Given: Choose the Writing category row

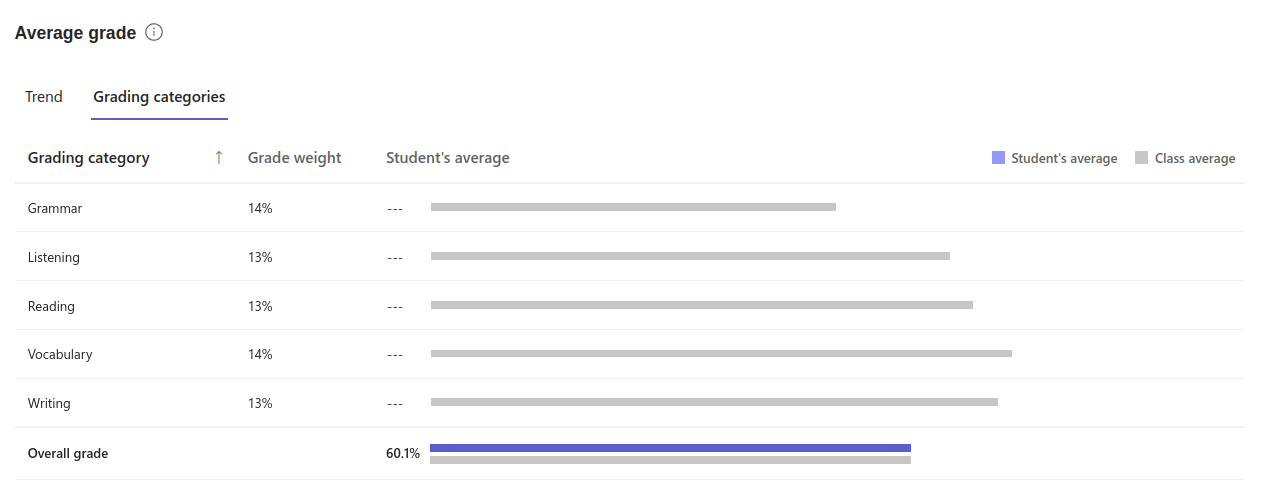Looking at the screenshot, I should pos(629,403).
